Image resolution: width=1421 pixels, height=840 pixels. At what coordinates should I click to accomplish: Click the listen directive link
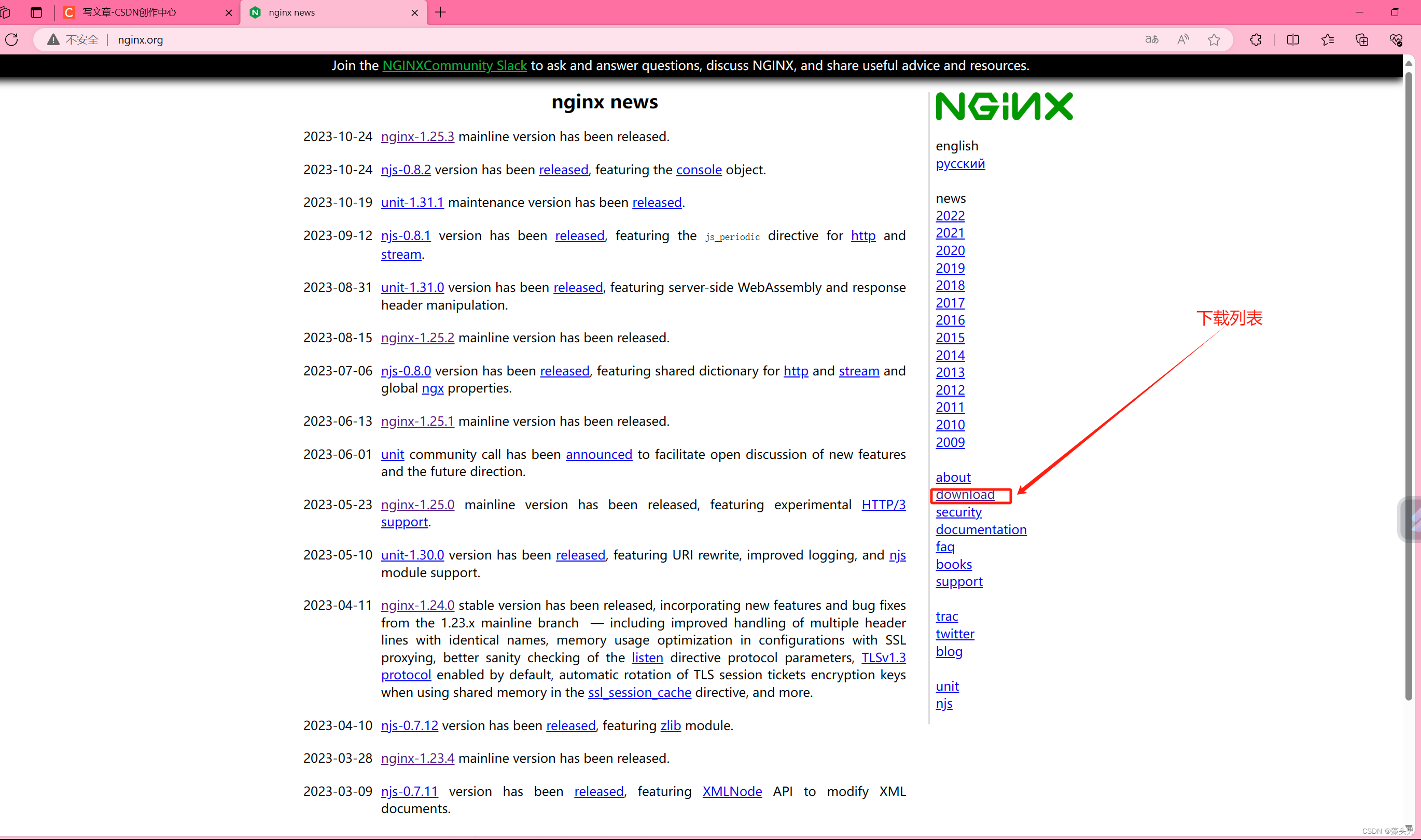(x=647, y=657)
